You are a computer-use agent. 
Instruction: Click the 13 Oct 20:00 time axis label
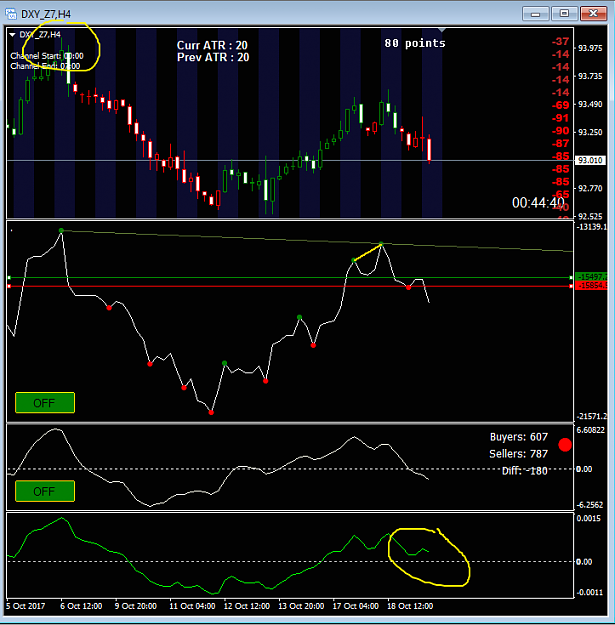point(301,606)
